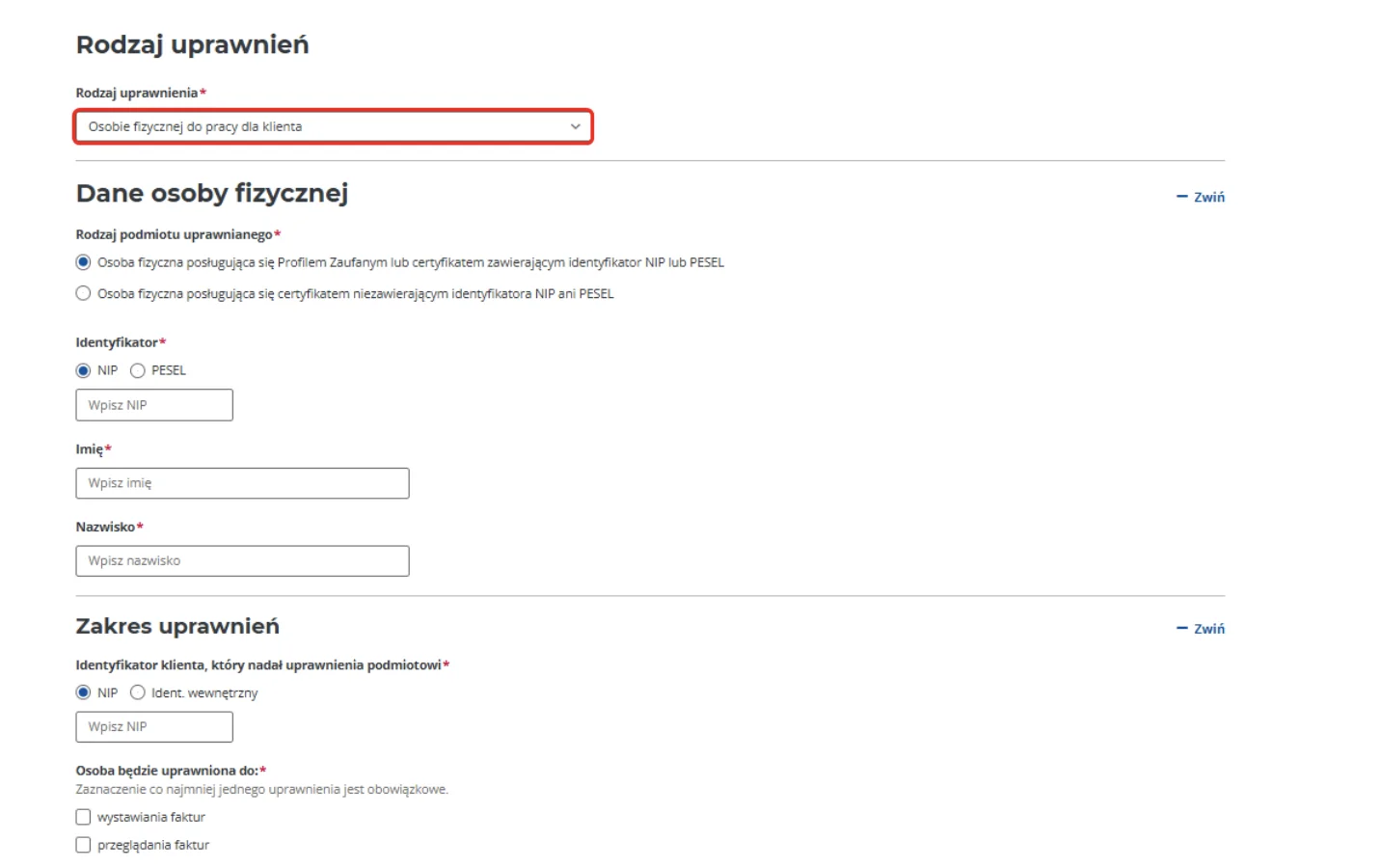Click the Zakres uprawnień heading

177,626
